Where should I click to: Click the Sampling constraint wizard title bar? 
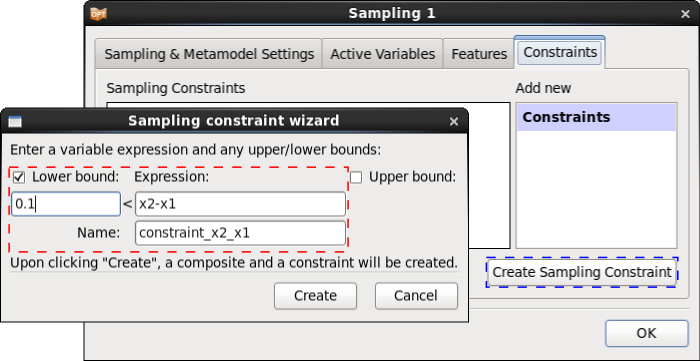pos(234,121)
